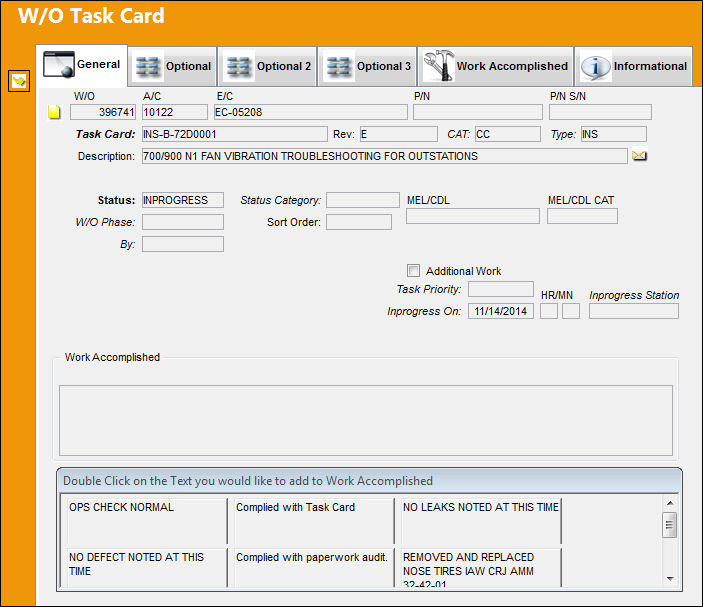
Task: Open the Informational tab
Action: coord(633,66)
